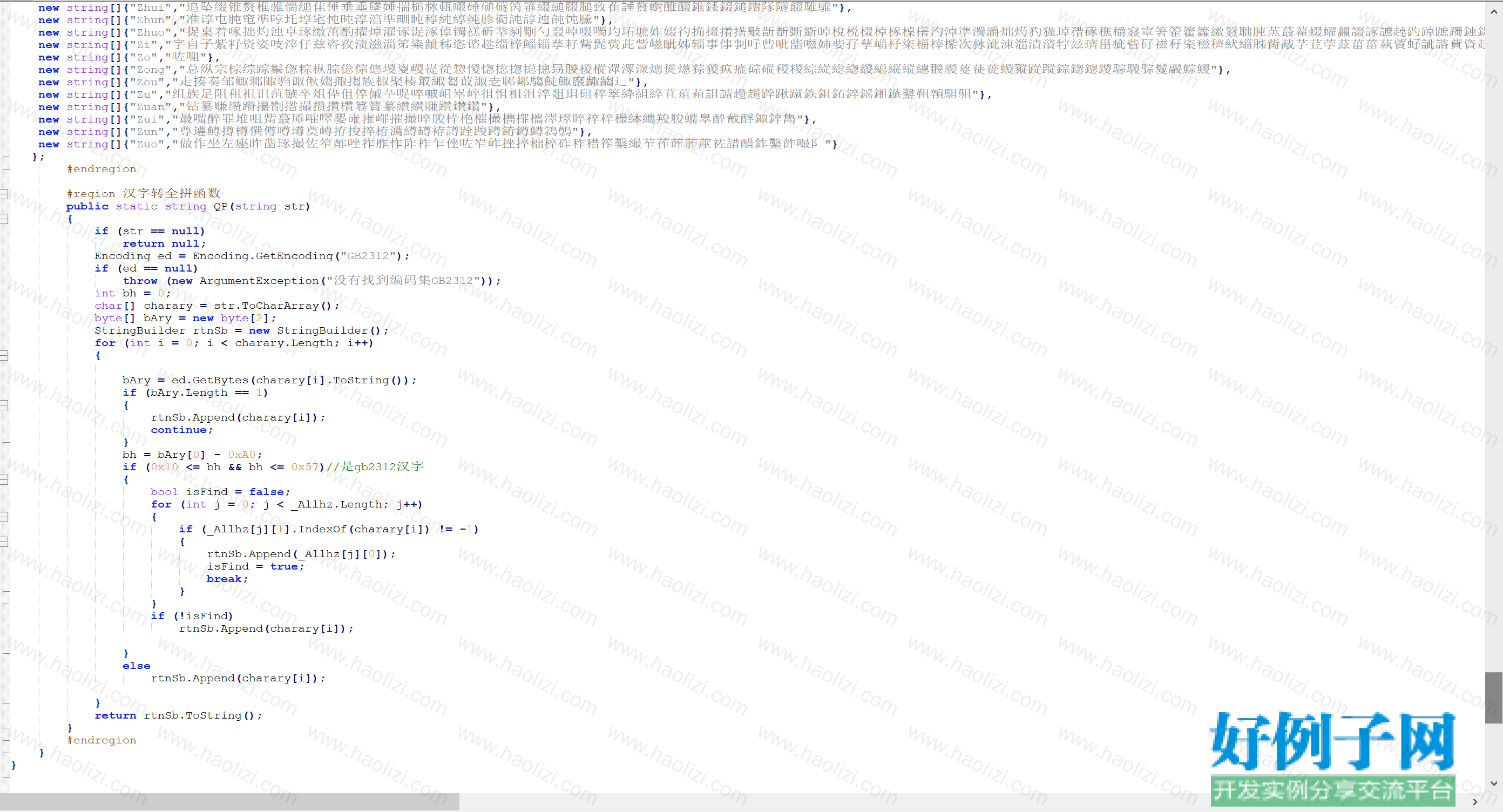1503x812 pixels.
Task: Click the "Zong" array entry line
Action: coord(634,70)
